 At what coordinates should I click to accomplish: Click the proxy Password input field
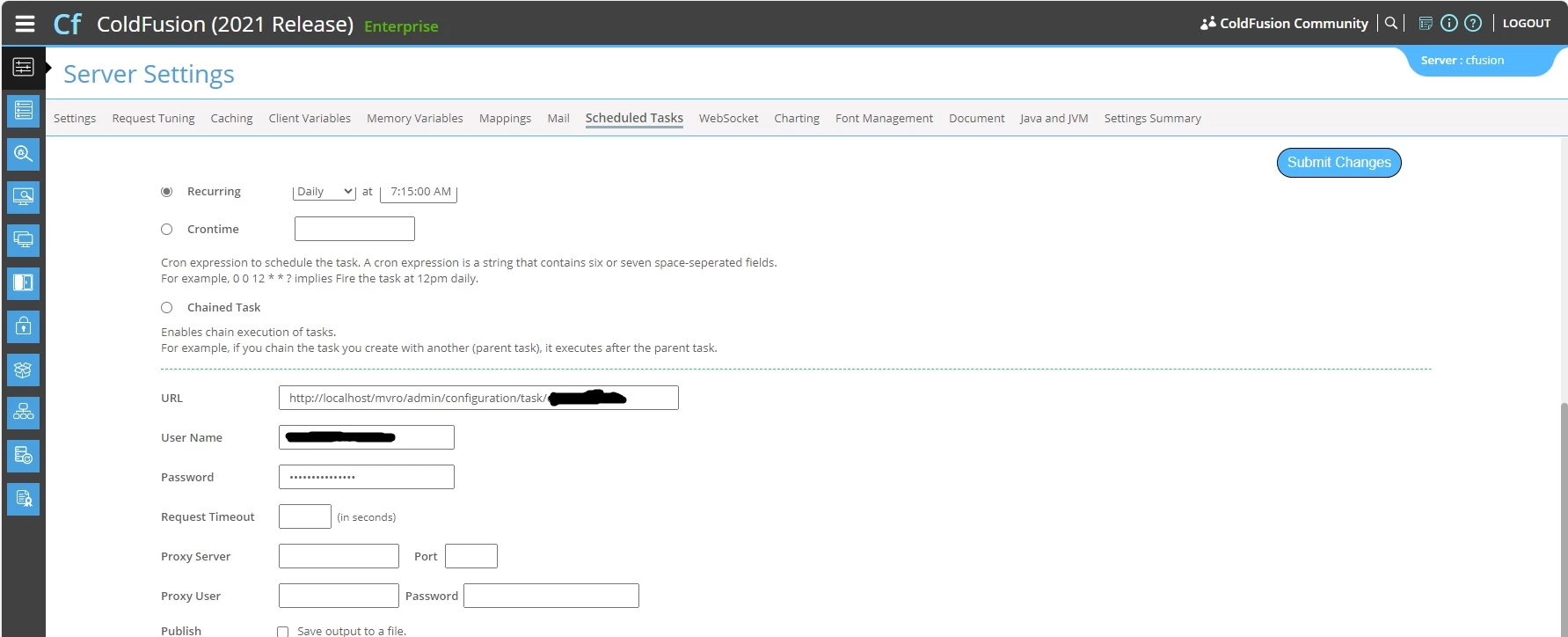[551, 596]
